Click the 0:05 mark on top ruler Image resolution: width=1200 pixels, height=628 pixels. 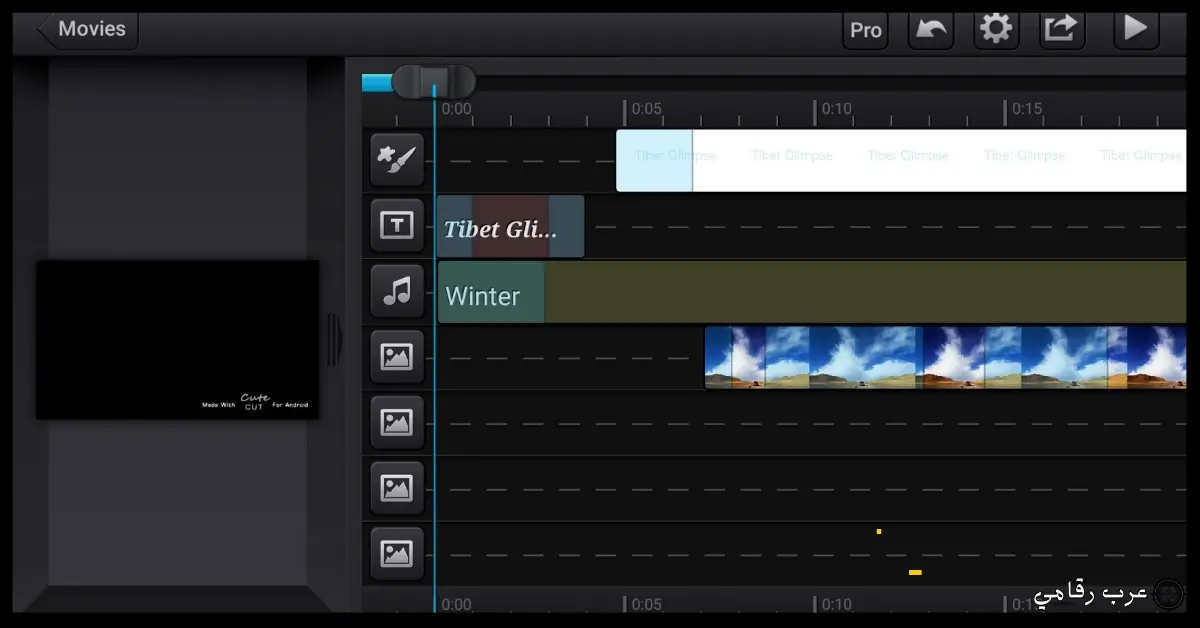click(646, 109)
